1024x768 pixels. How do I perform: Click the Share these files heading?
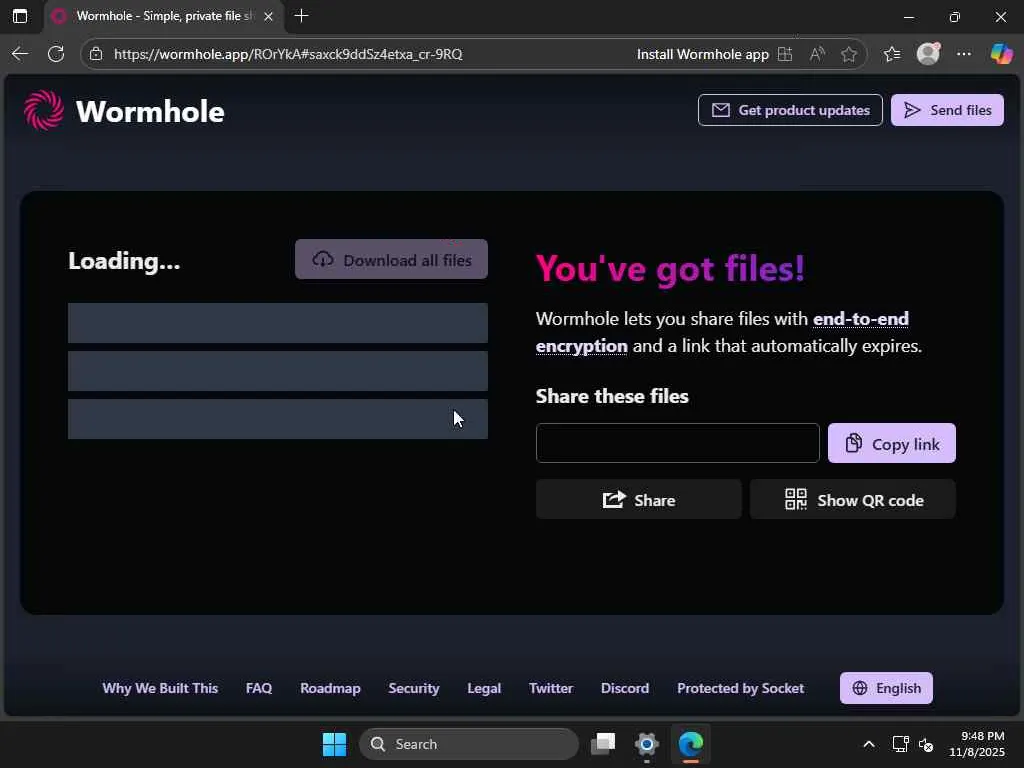pos(613,396)
